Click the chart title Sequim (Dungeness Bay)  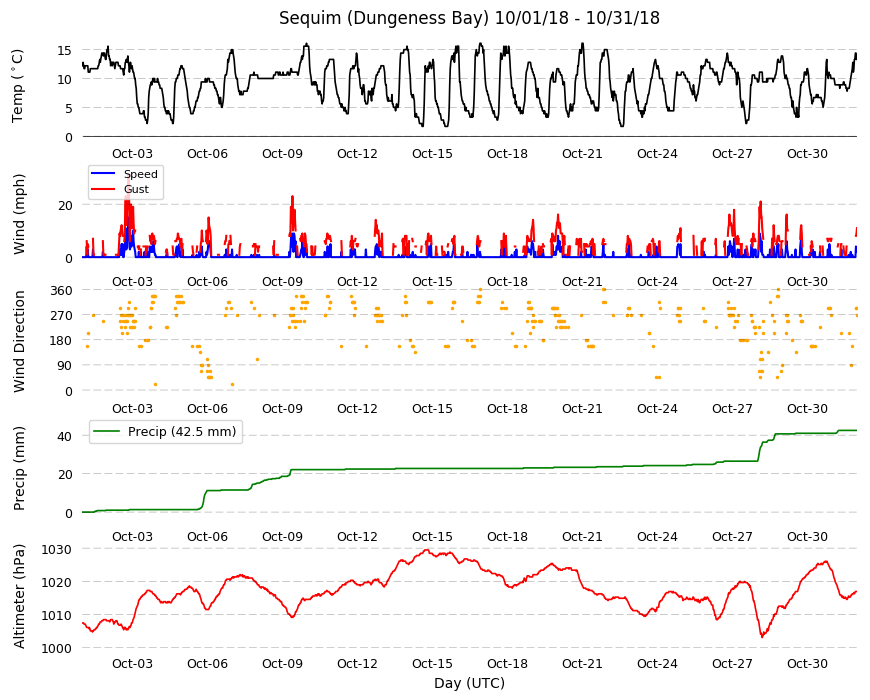tap(384, 18)
